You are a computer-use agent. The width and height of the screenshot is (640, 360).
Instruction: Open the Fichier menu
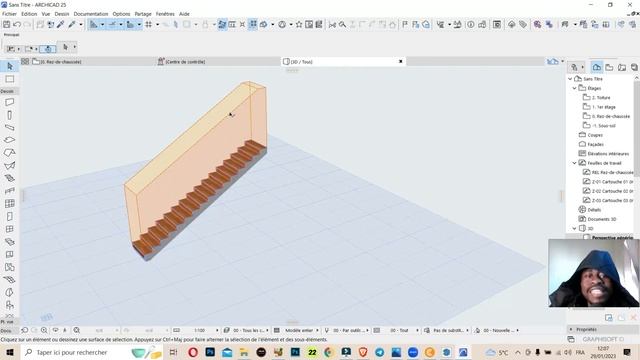[x=9, y=14]
